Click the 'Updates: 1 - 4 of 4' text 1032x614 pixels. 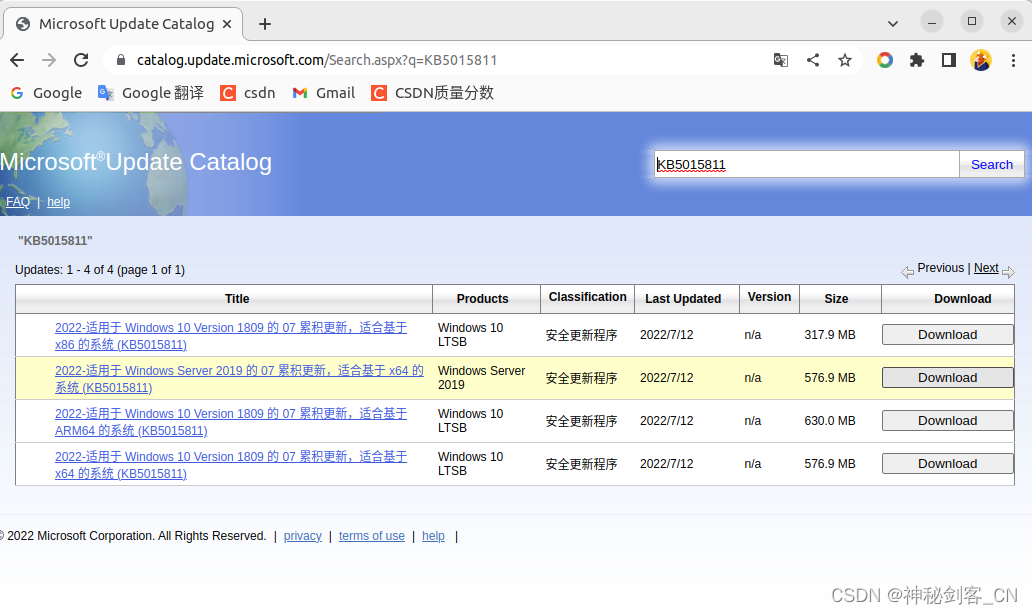tap(100, 270)
